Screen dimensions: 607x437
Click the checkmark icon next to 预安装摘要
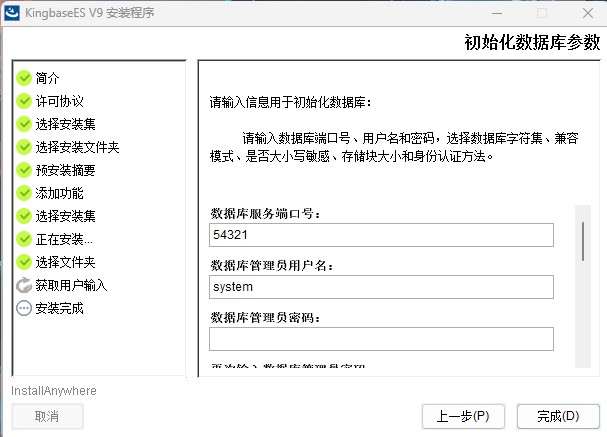click(24, 170)
